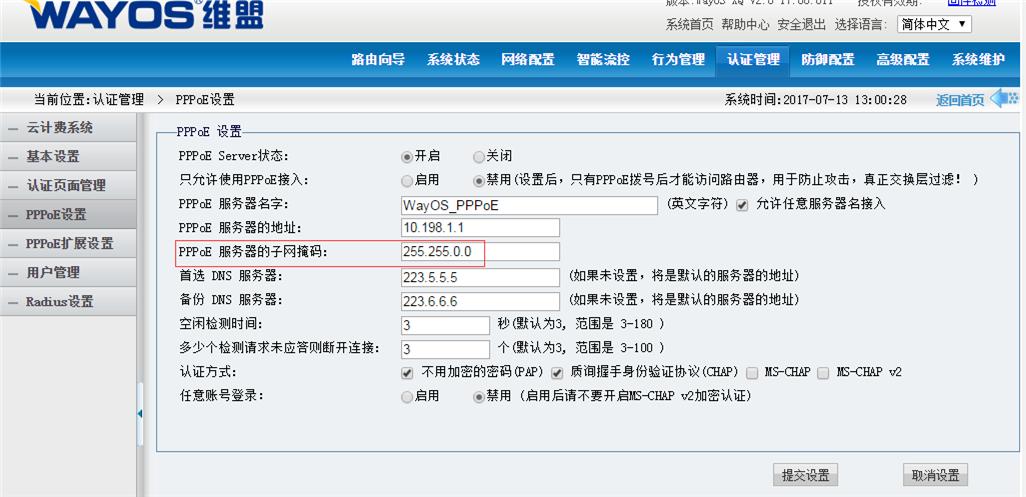Select 关闭 for PPPoE Server状态
The width and height of the screenshot is (1026, 497).
479,156
